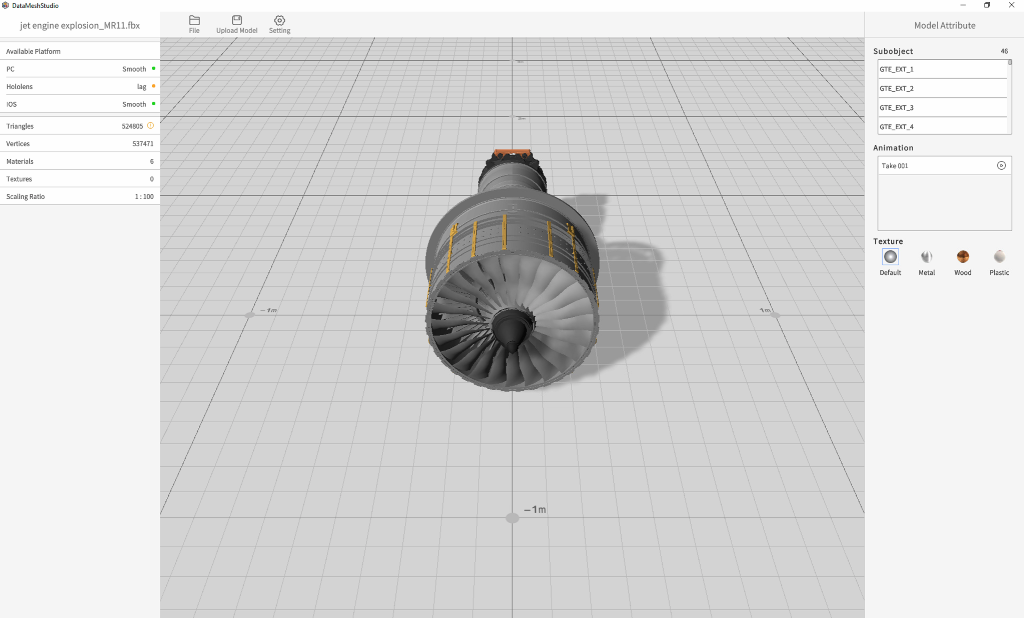Select subobject GTE_EXT_1

(x=942, y=69)
